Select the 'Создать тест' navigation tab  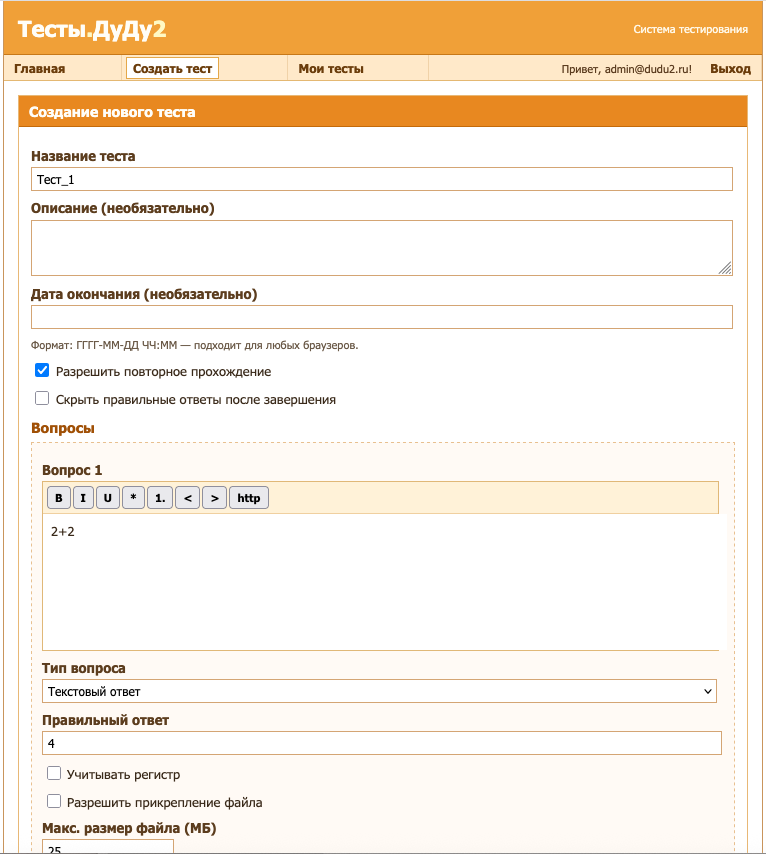172,69
